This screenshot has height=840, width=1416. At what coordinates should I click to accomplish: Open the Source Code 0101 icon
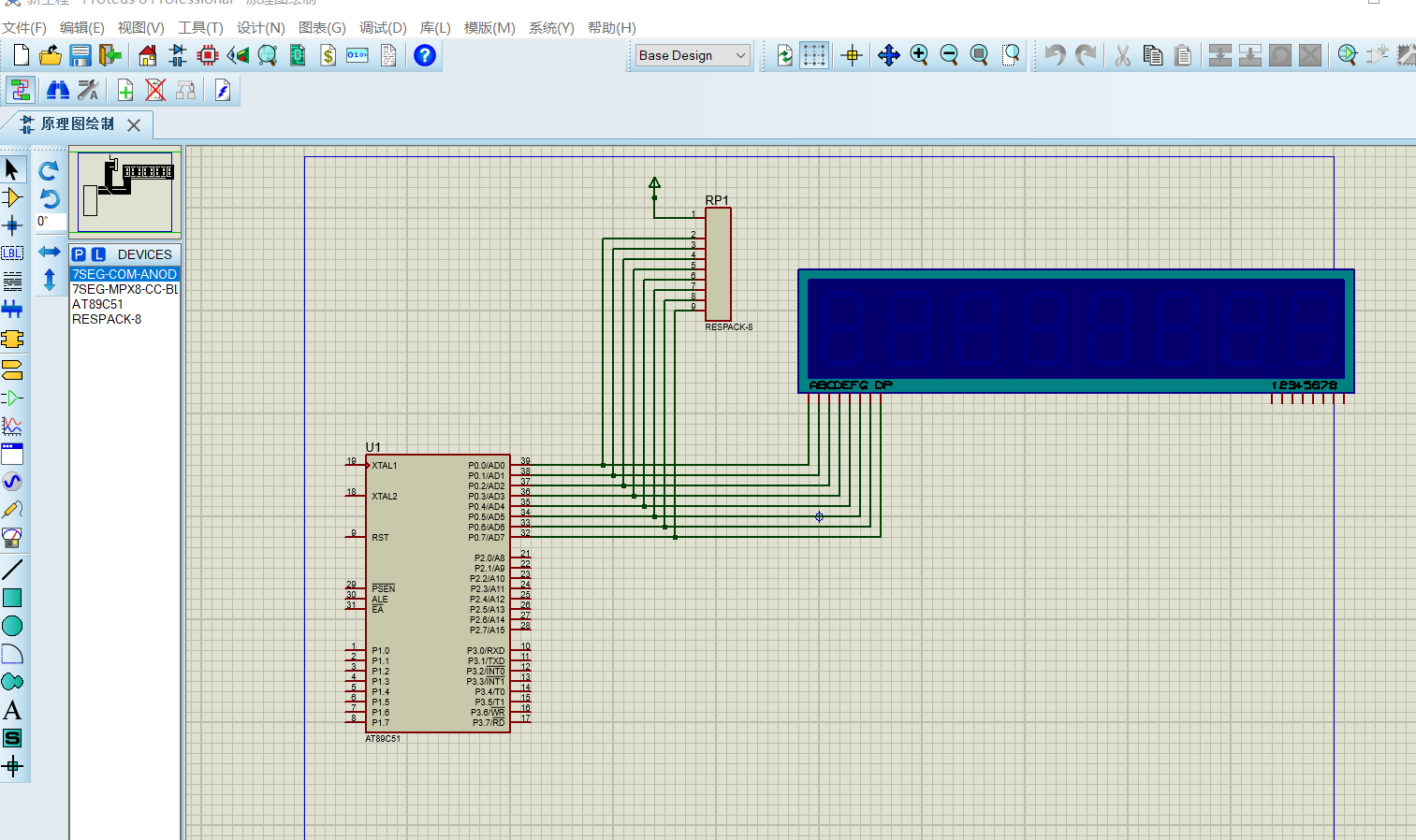click(358, 55)
